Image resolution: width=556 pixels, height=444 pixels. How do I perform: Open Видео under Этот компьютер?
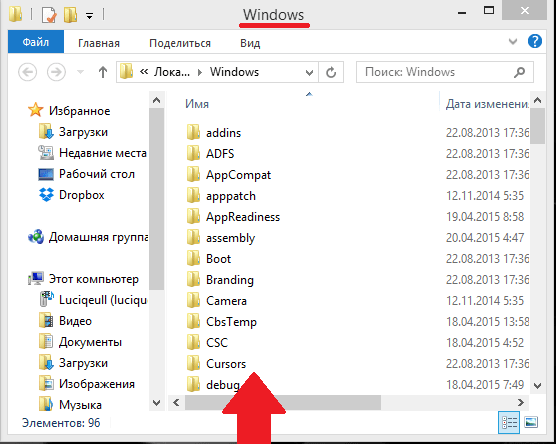(75, 321)
